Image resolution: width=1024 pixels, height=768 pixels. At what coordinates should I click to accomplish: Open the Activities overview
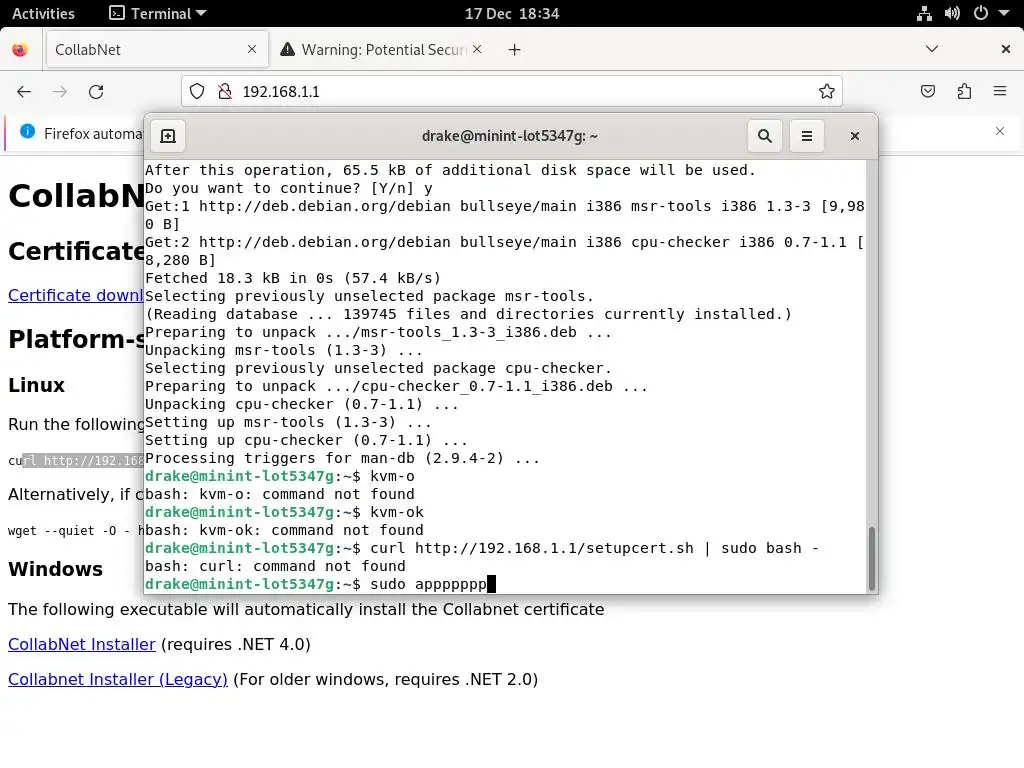point(43,13)
